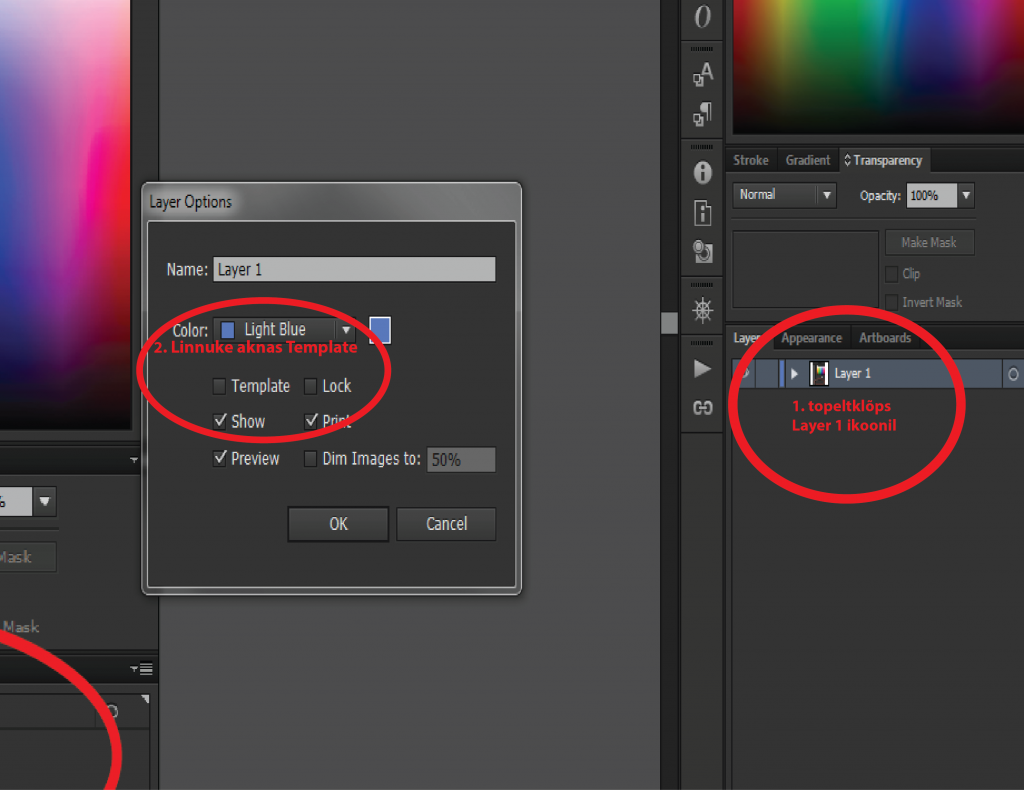Open the Paragraph Styles panel icon
The image size is (1024, 790).
click(x=702, y=114)
